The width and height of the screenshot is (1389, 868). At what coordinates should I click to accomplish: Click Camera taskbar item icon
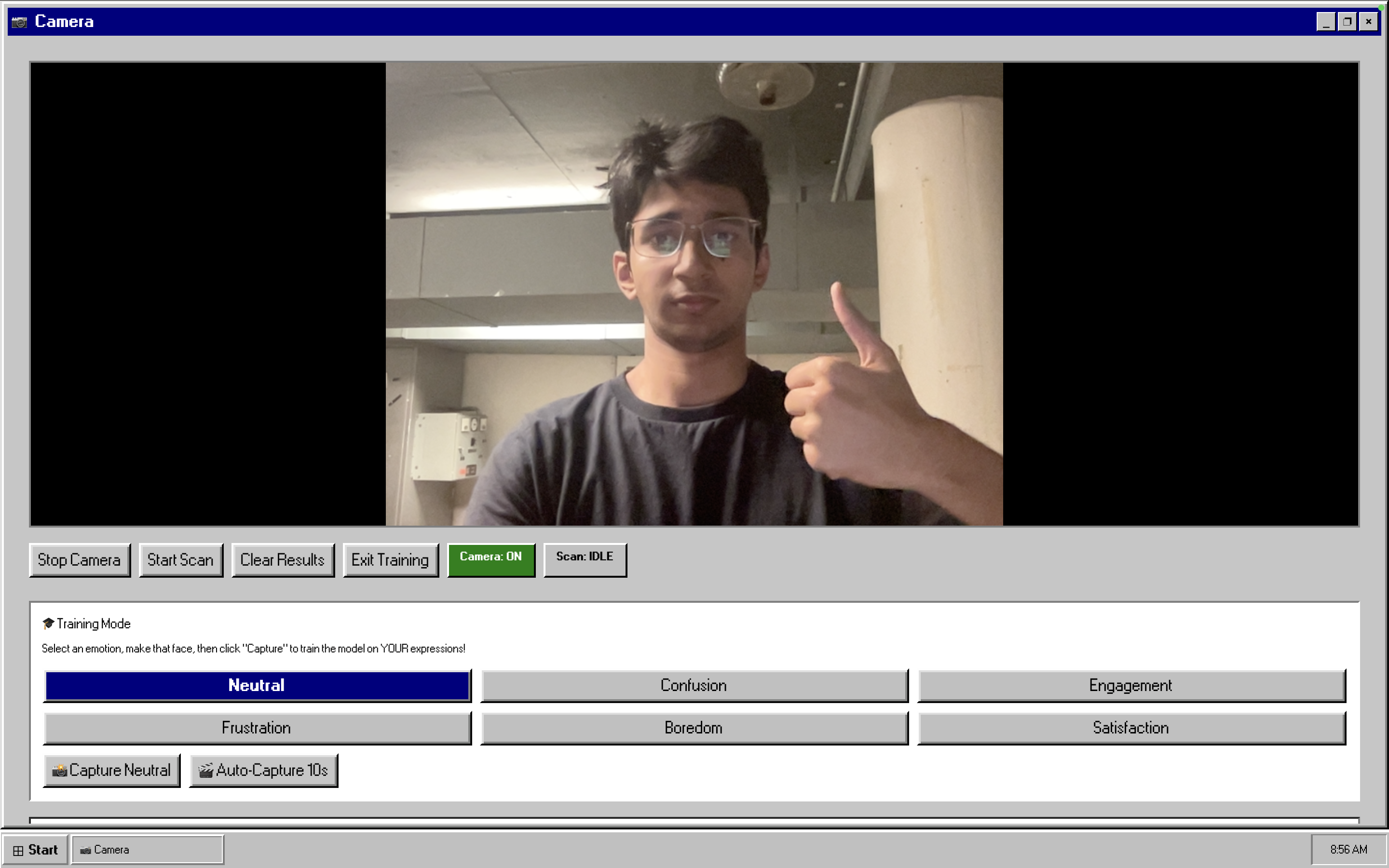[x=85, y=850]
